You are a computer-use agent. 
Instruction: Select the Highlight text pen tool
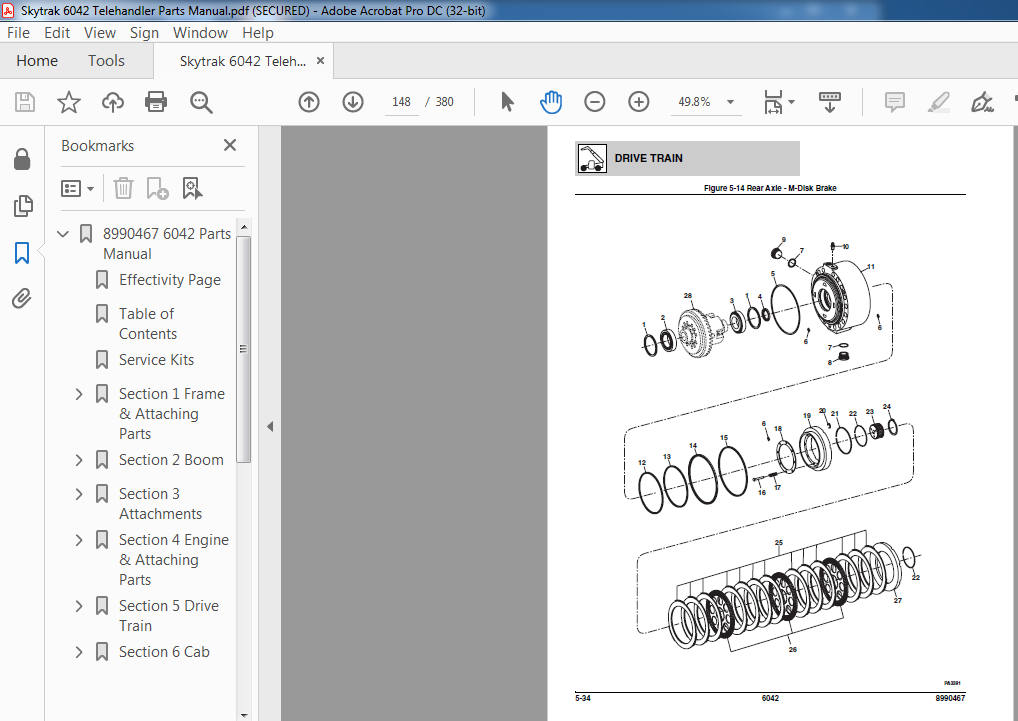(x=939, y=102)
